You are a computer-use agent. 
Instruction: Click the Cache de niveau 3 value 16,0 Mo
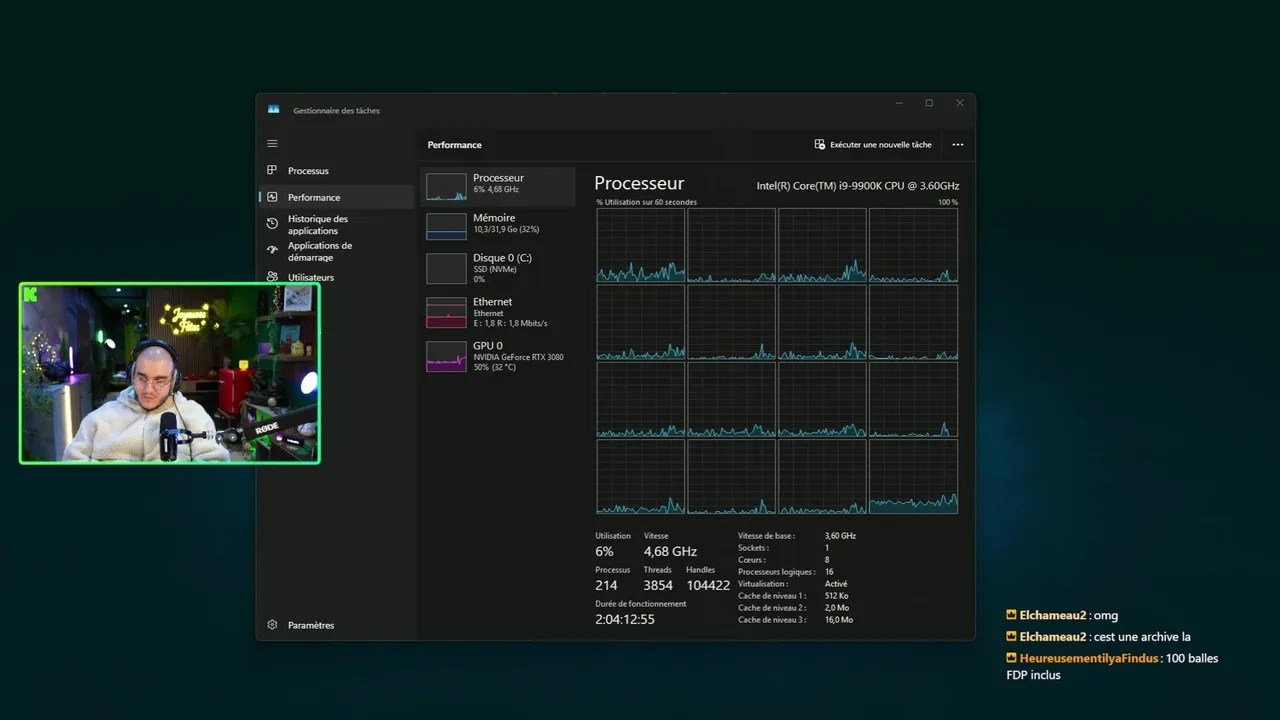(x=839, y=620)
